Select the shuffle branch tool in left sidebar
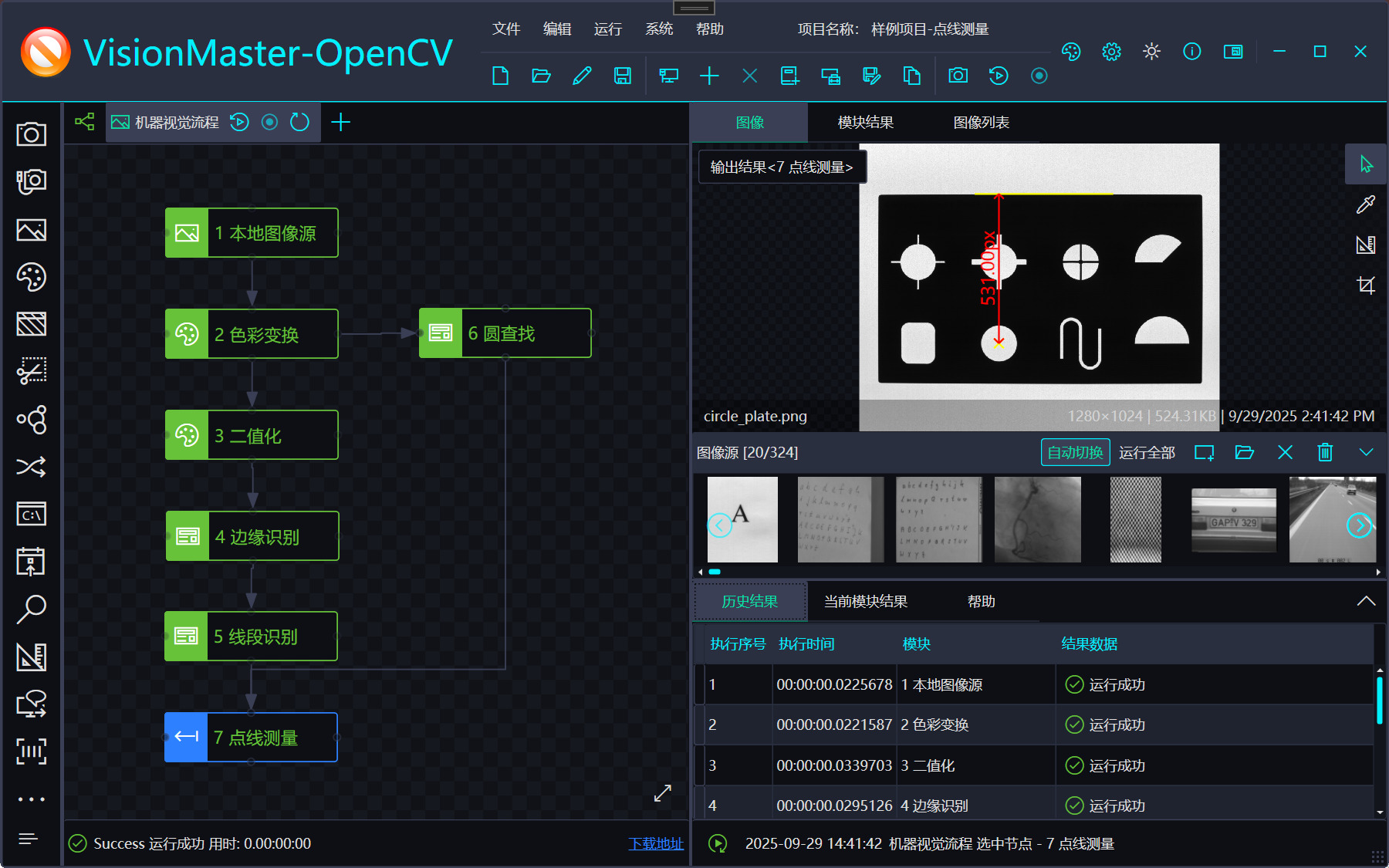 (32, 467)
